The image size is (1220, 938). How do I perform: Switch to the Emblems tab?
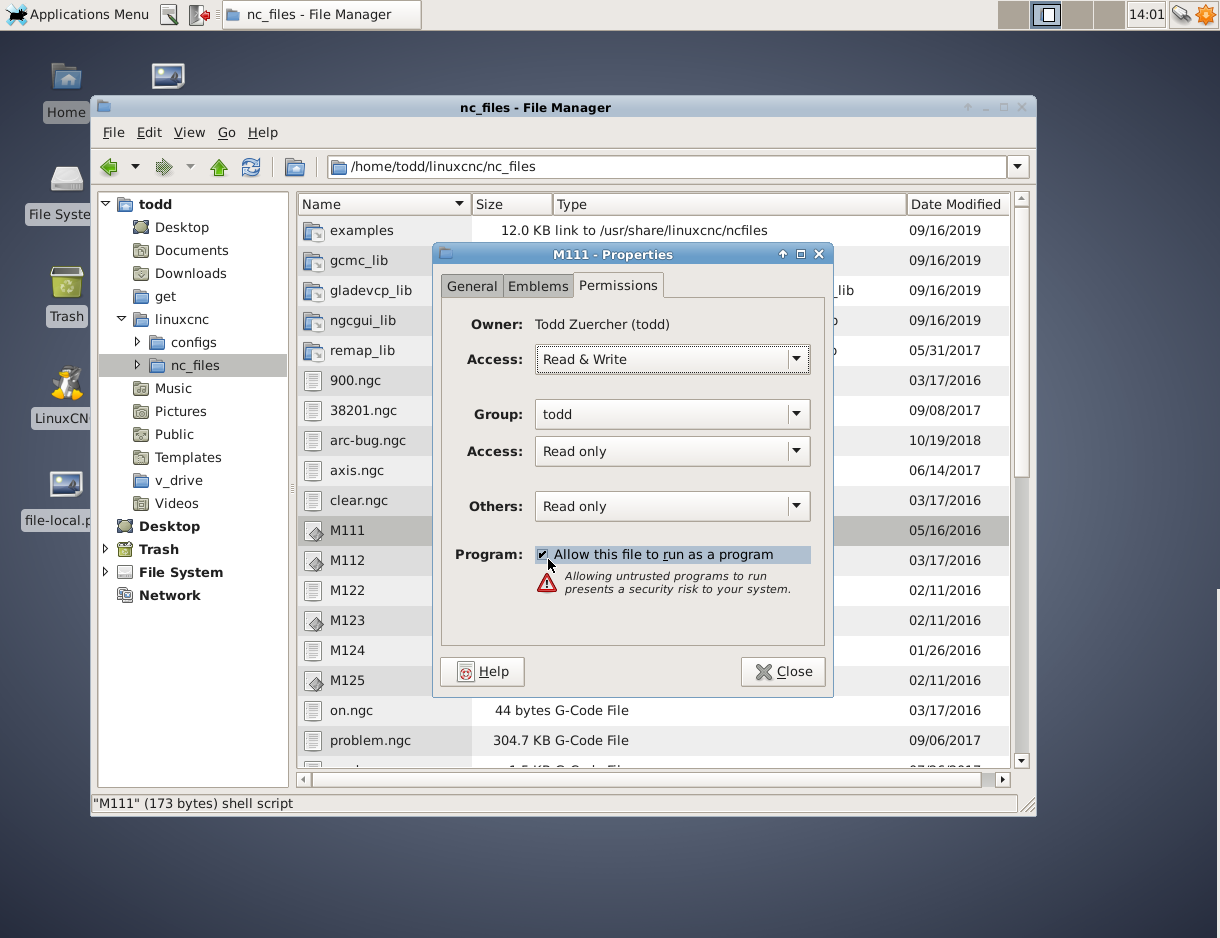tap(538, 286)
